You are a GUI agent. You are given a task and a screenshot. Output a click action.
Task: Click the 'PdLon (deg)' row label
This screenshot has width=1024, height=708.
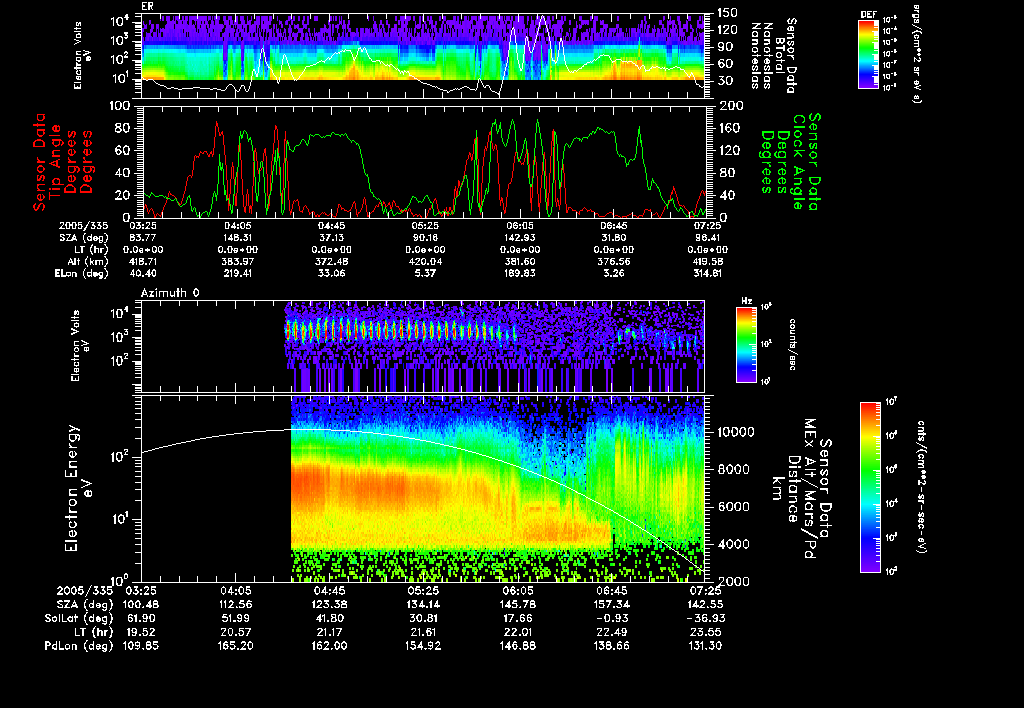(x=78, y=646)
